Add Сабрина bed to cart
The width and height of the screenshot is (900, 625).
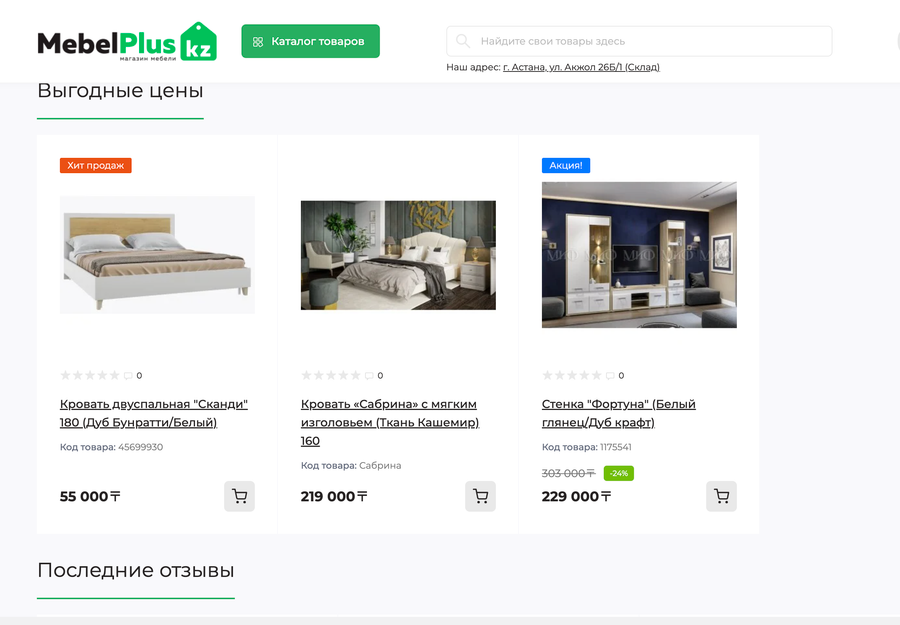(480, 496)
